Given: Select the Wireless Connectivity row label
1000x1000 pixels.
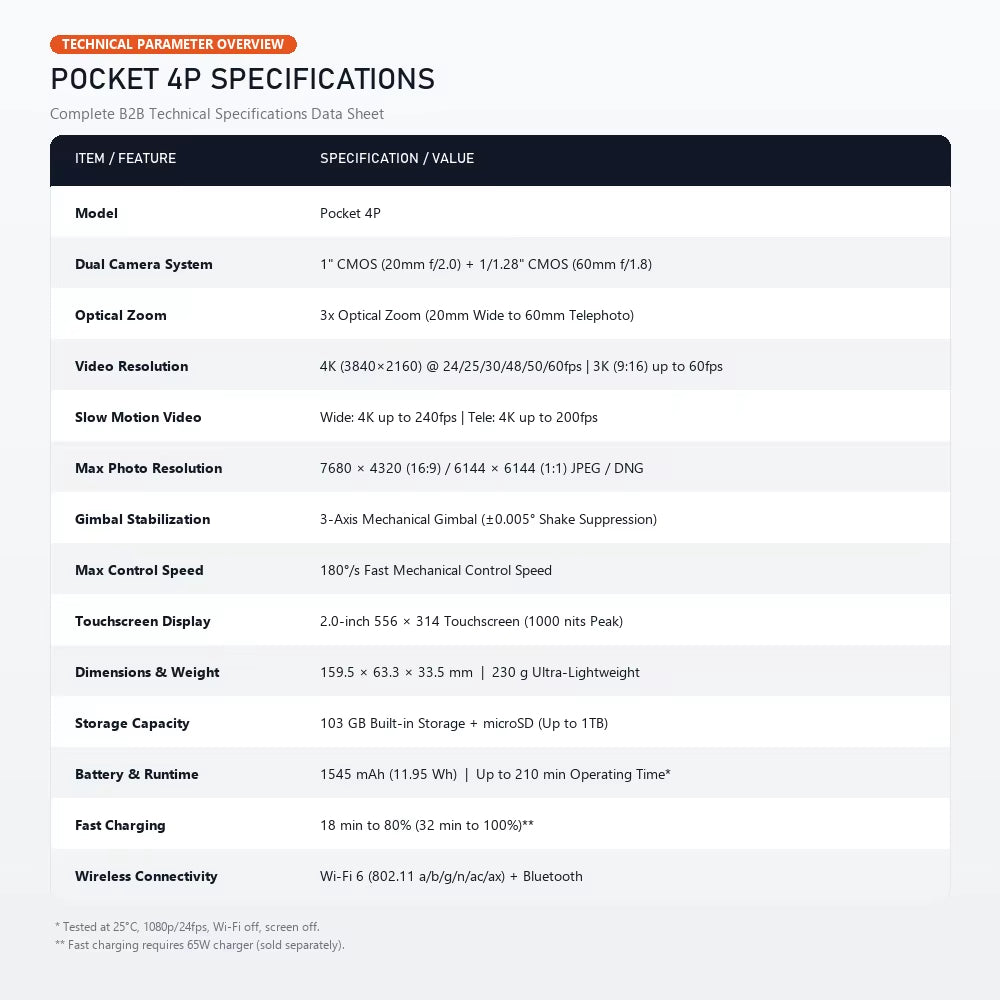Looking at the screenshot, I should [146, 876].
